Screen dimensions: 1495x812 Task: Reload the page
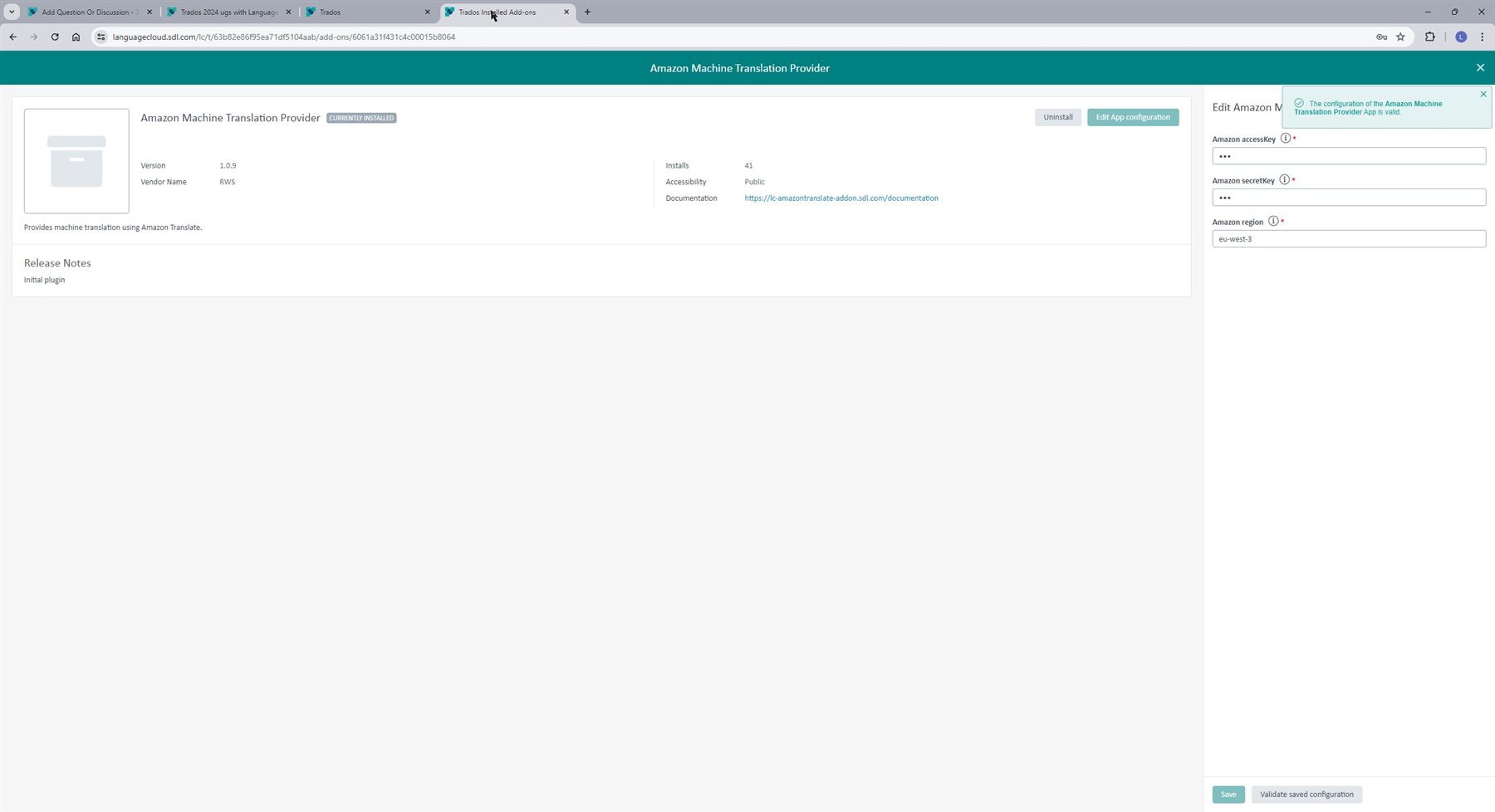point(55,37)
